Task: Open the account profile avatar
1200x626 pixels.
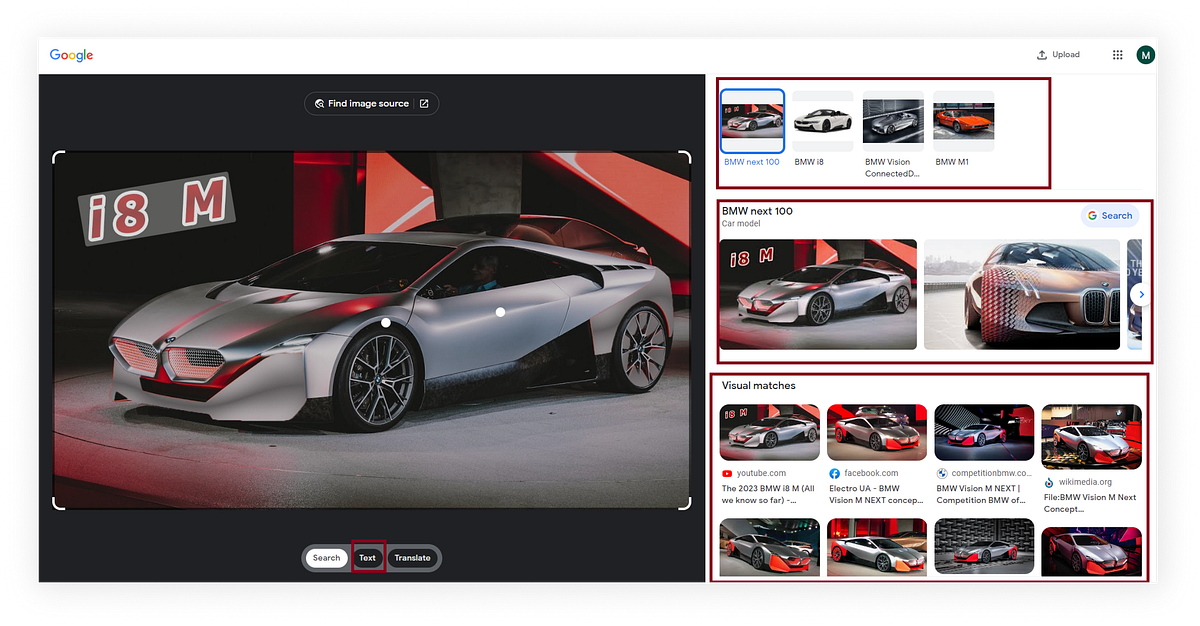Action: [x=1146, y=55]
